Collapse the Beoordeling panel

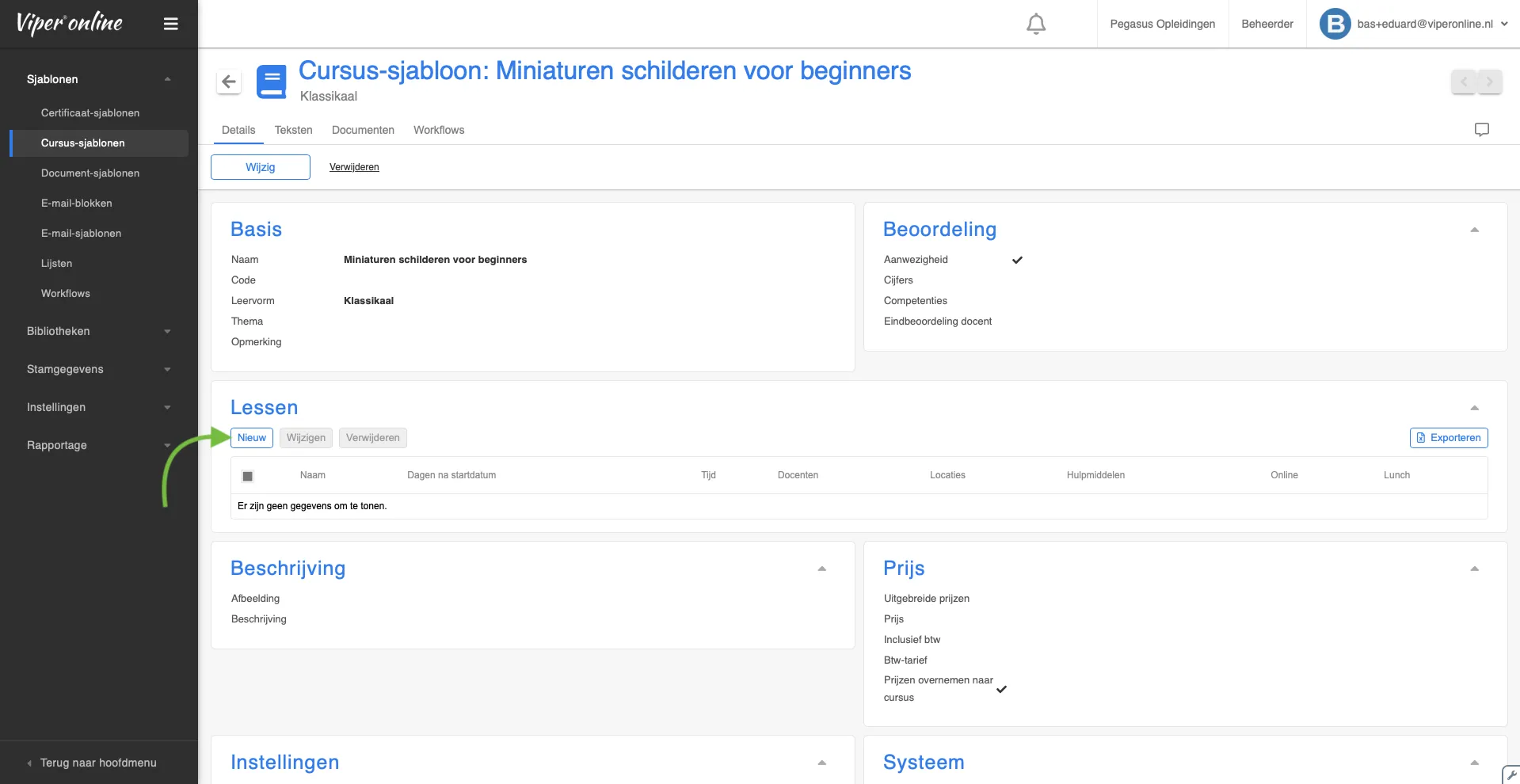1474,230
